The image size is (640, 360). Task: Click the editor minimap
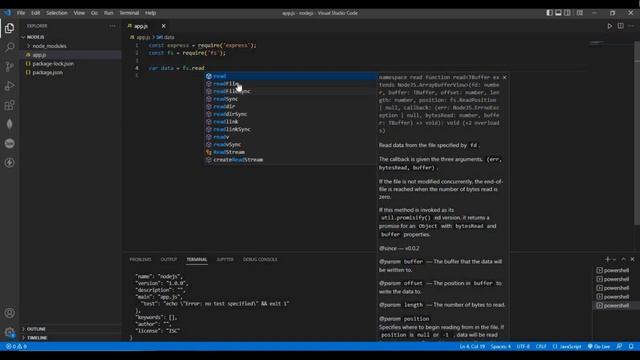(611, 43)
